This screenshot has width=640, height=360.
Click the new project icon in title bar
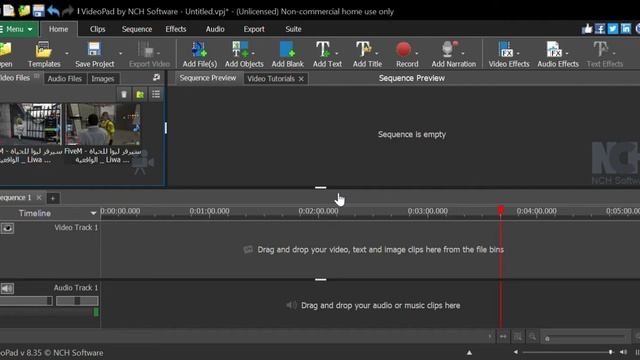9,11
